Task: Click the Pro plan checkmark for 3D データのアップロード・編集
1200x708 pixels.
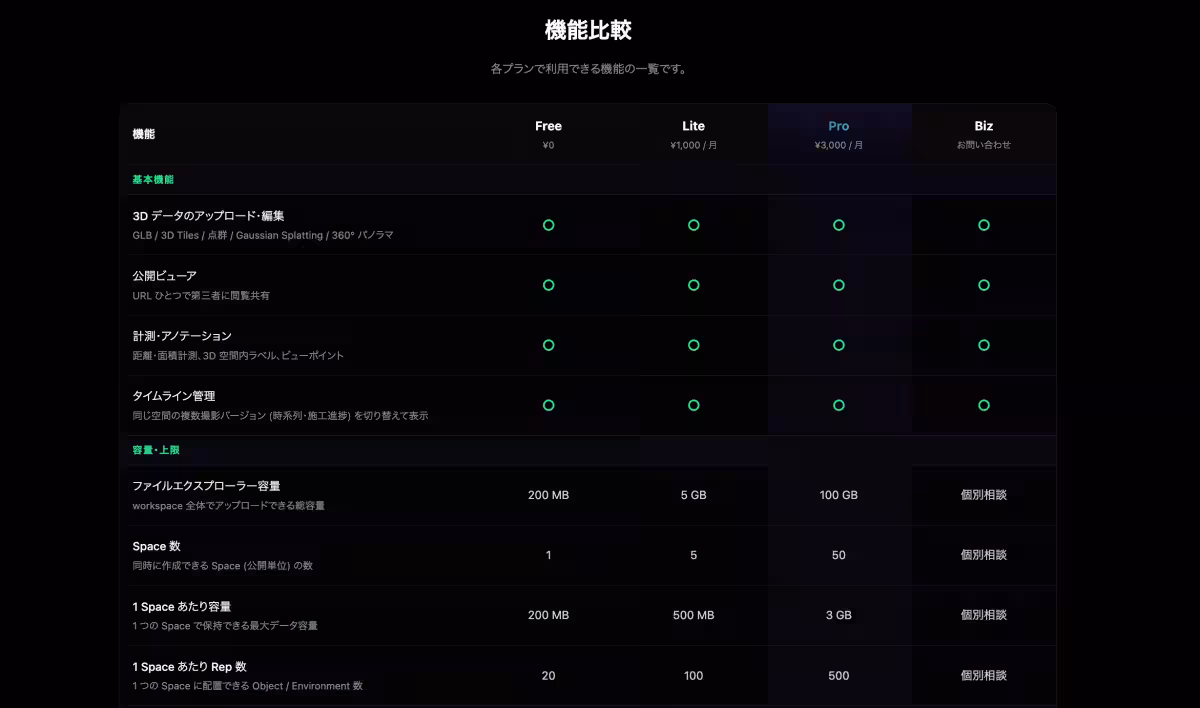Action: 838,225
